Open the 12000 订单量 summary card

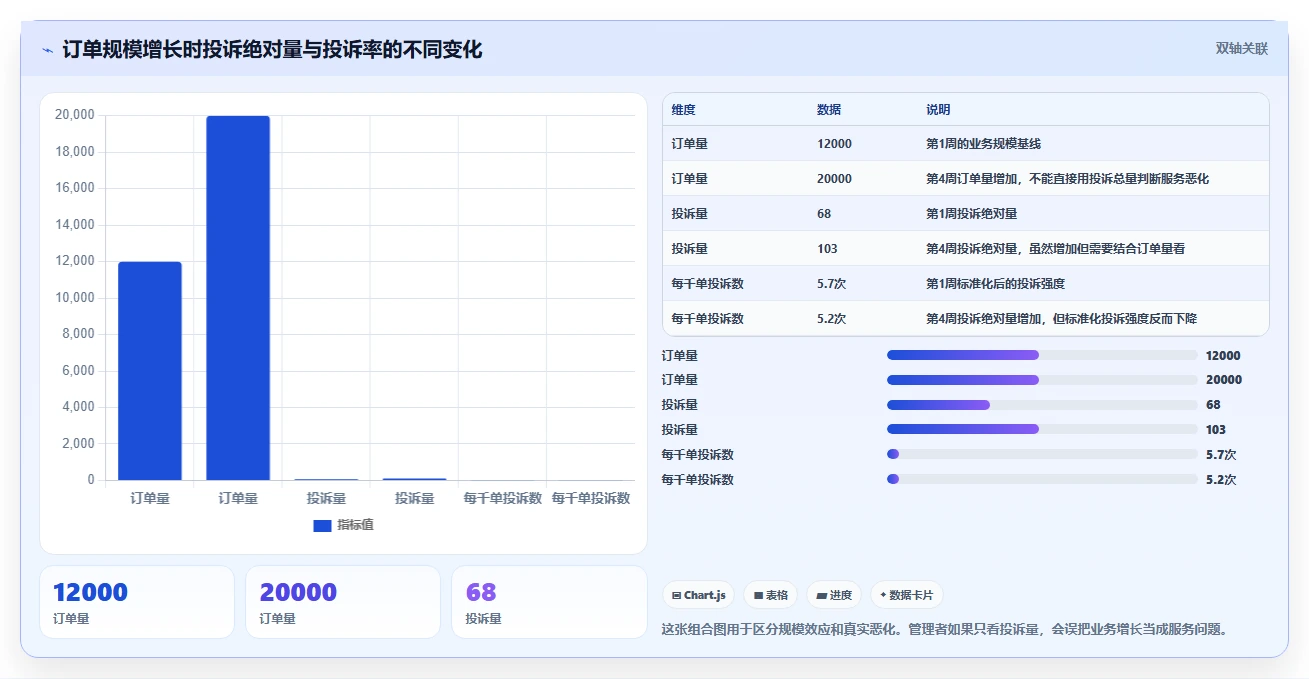click(137, 602)
